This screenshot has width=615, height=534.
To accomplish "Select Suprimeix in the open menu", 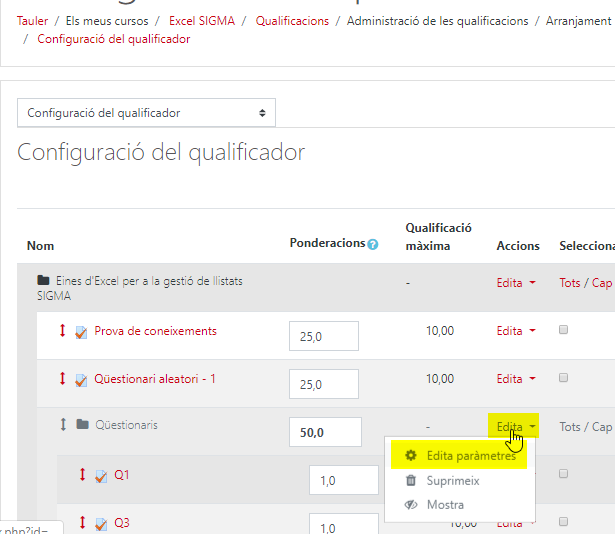I will pyautogui.click(x=452, y=481).
